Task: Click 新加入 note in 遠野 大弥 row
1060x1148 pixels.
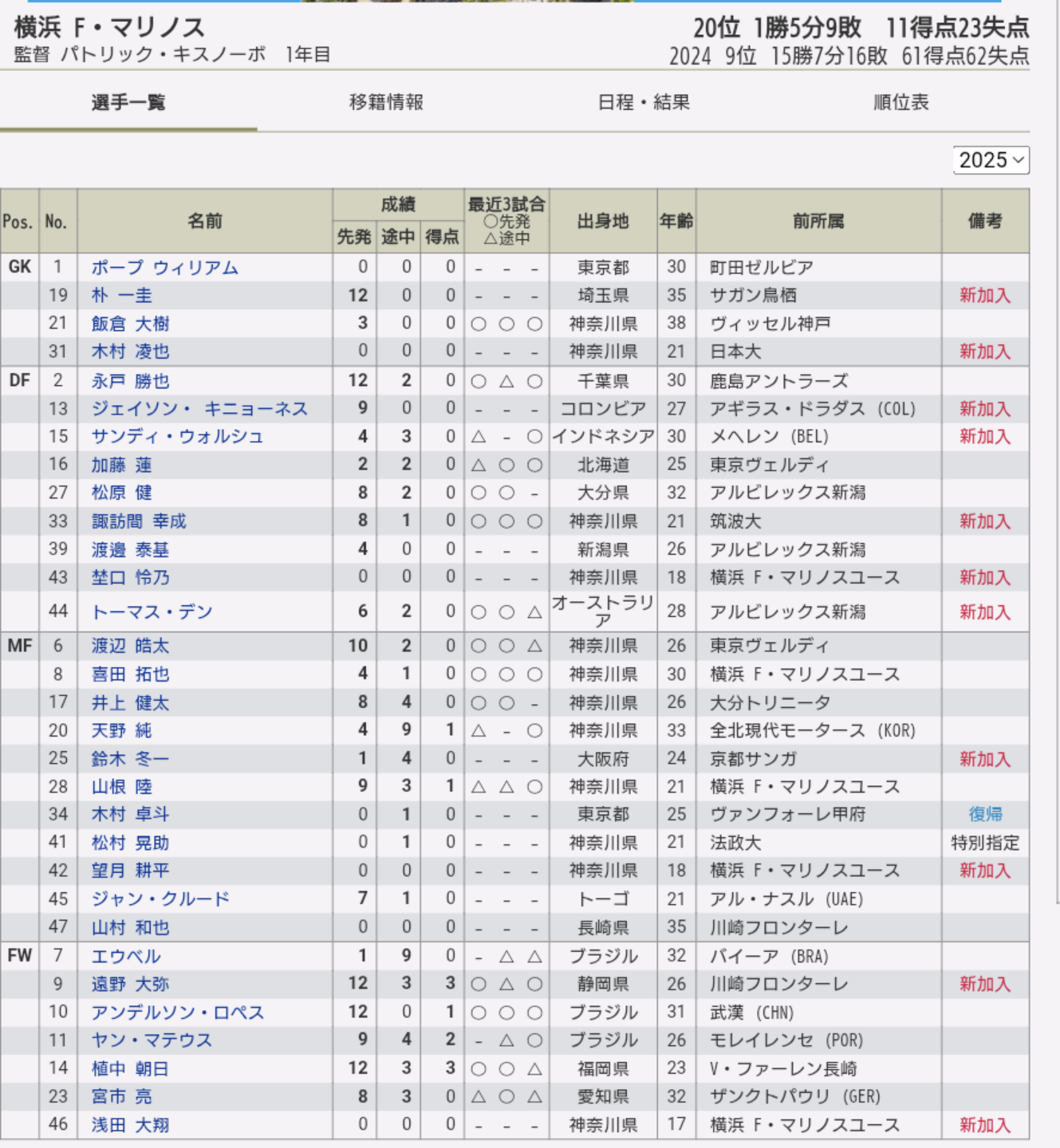Action: pos(986,985)
